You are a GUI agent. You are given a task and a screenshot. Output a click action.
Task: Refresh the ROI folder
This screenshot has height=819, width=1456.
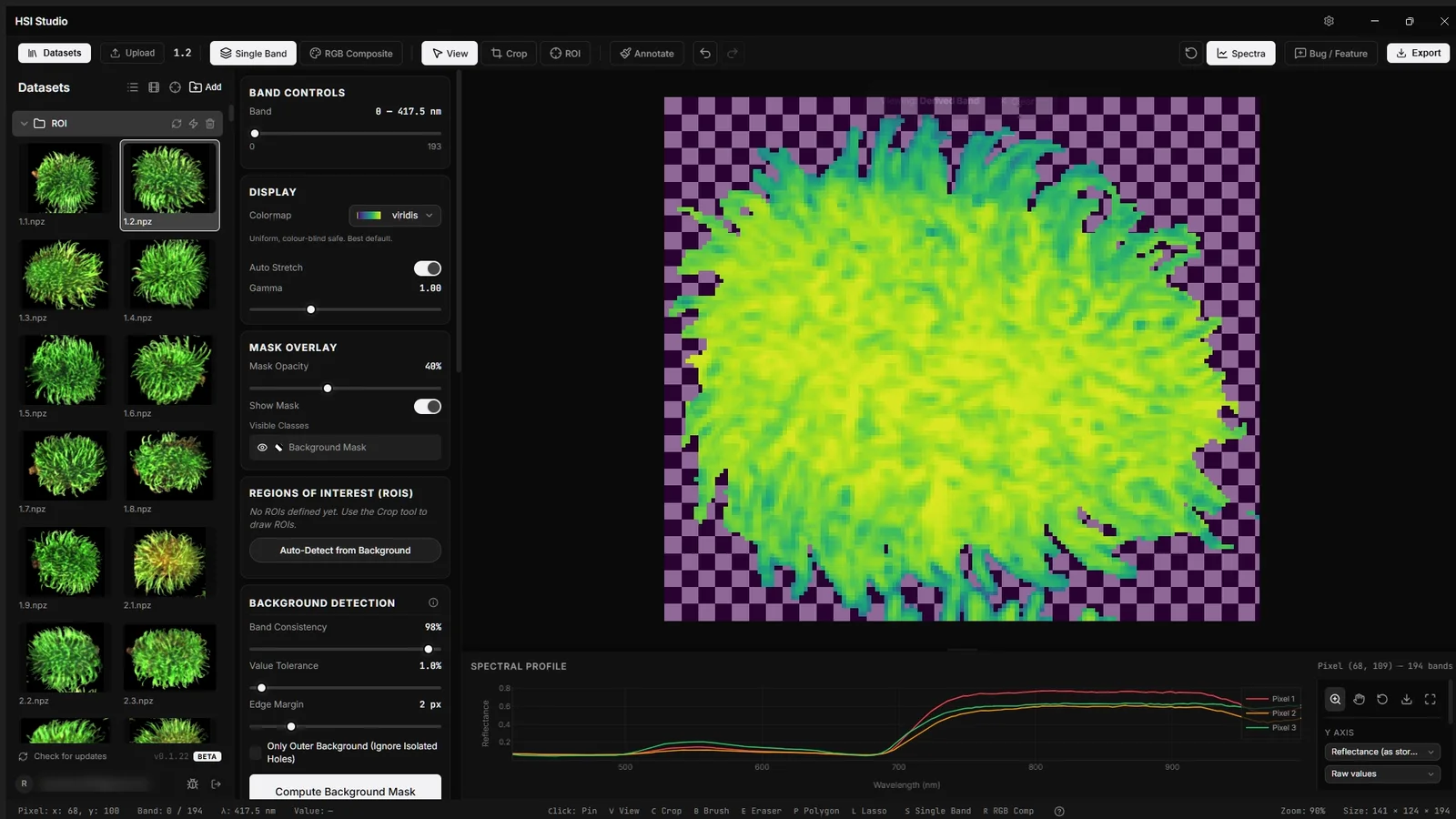(177, 124)
